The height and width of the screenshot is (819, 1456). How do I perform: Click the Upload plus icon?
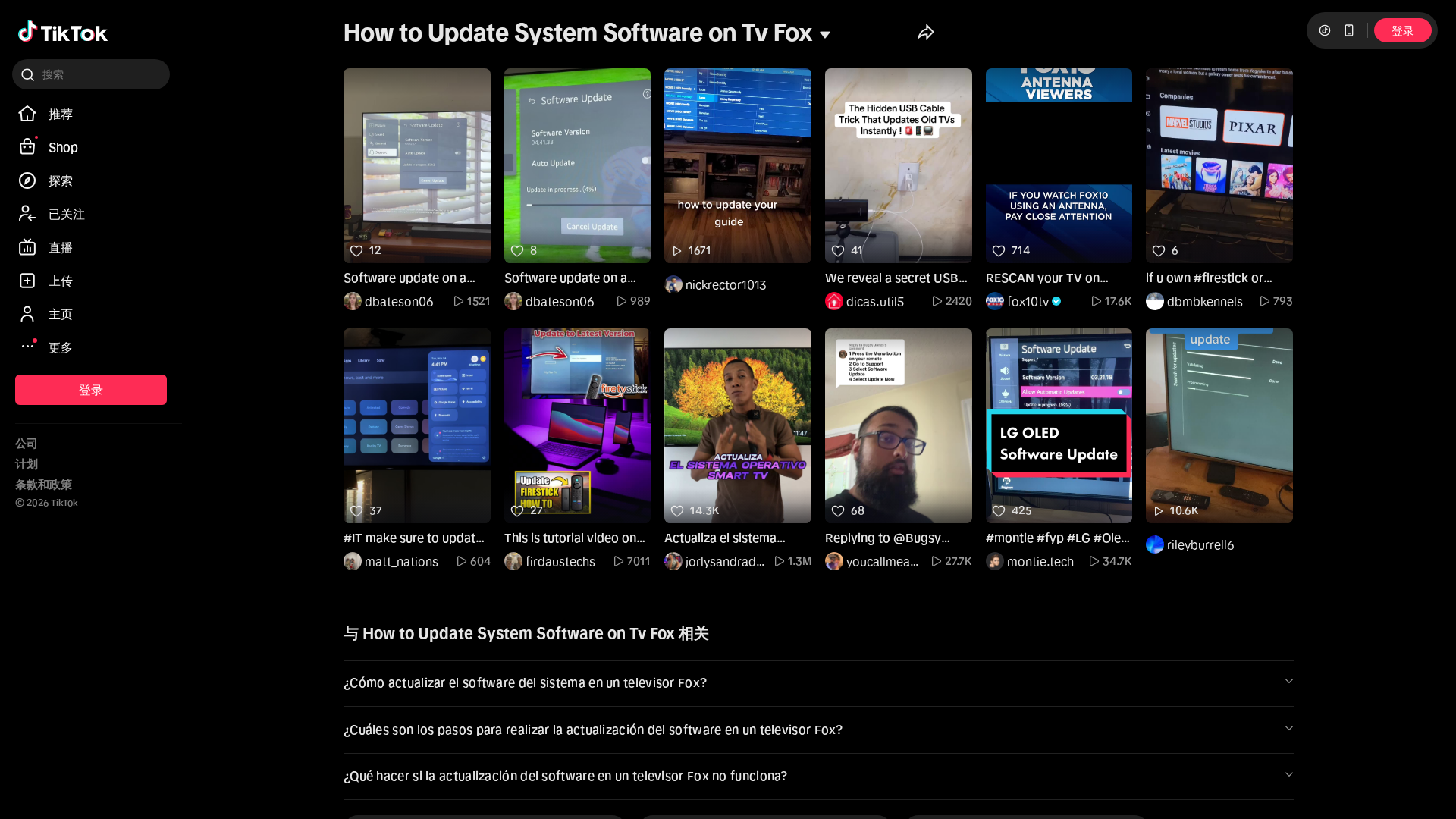(27, 281)
